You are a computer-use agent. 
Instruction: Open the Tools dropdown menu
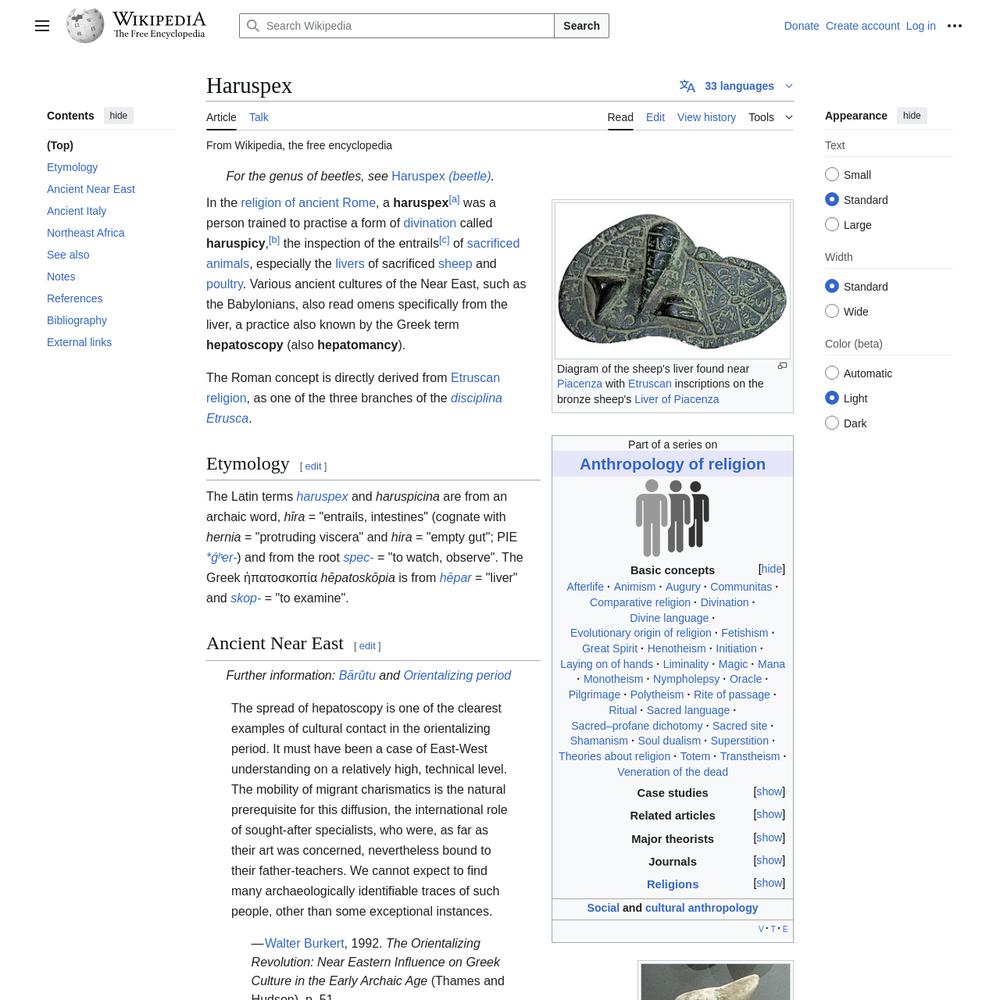(770, 117)
